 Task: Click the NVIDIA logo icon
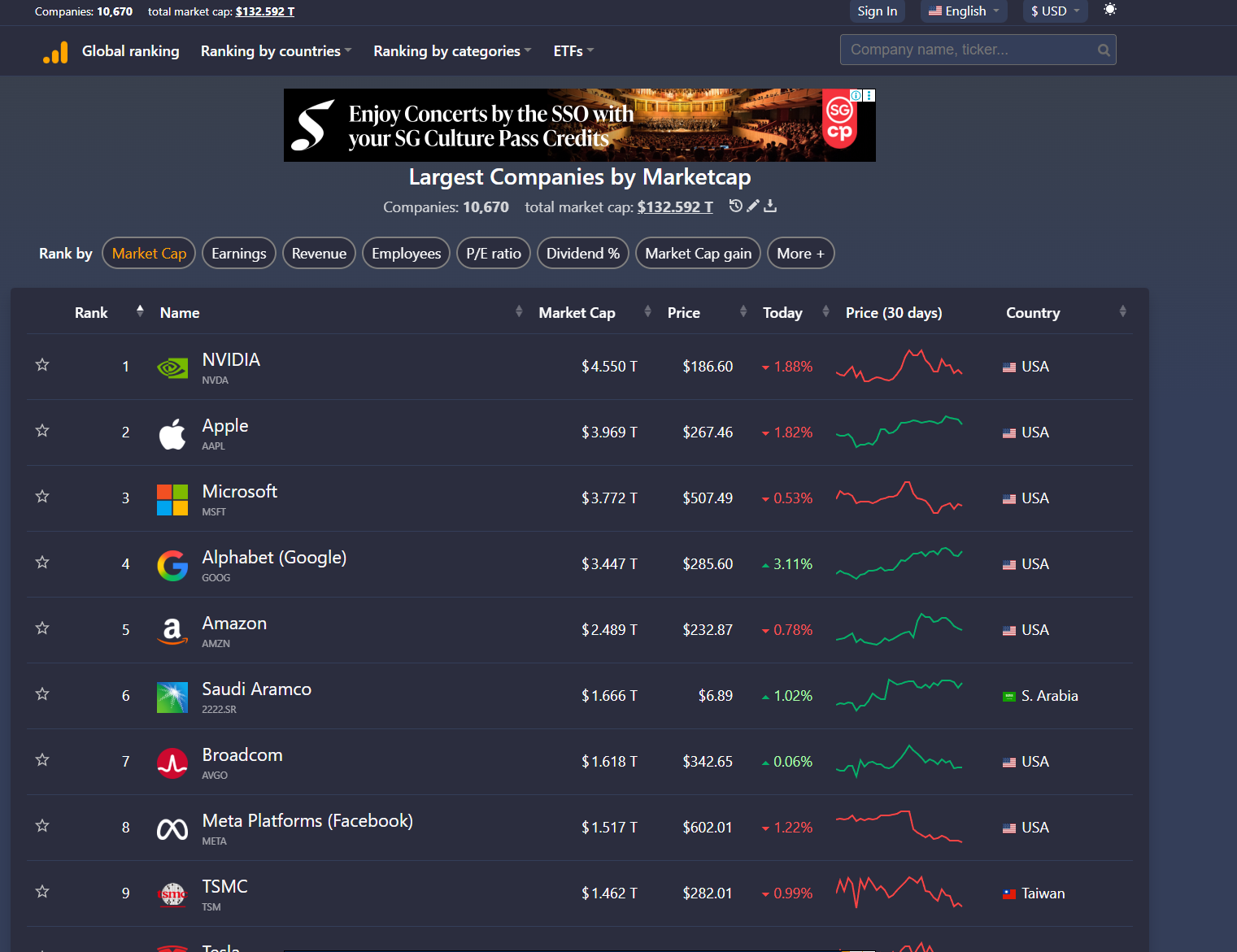point(172,368)
